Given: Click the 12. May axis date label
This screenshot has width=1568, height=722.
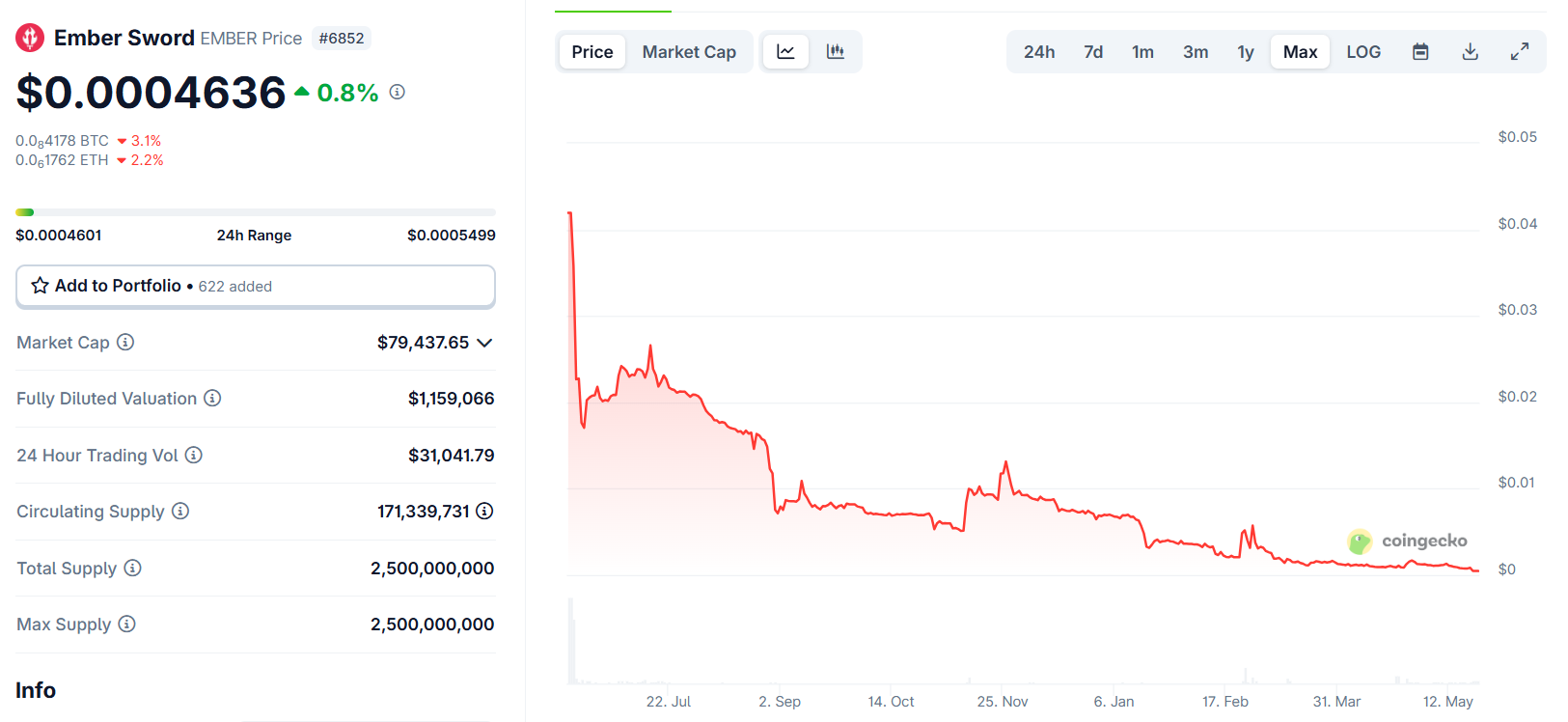Looking at the screenshot, I should click(x=1447, y=702).
